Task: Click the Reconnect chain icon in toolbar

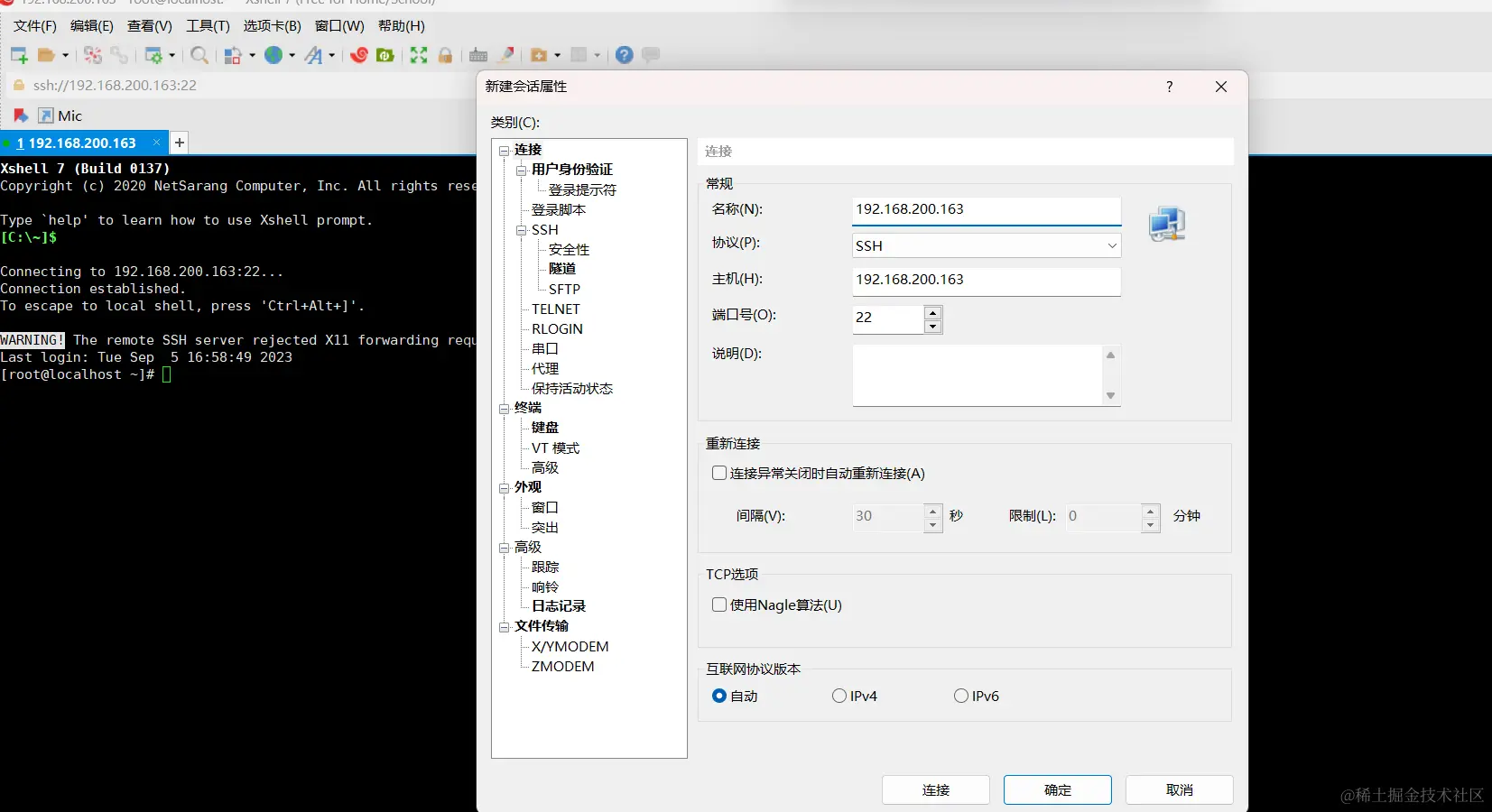Action: [119, 56]
